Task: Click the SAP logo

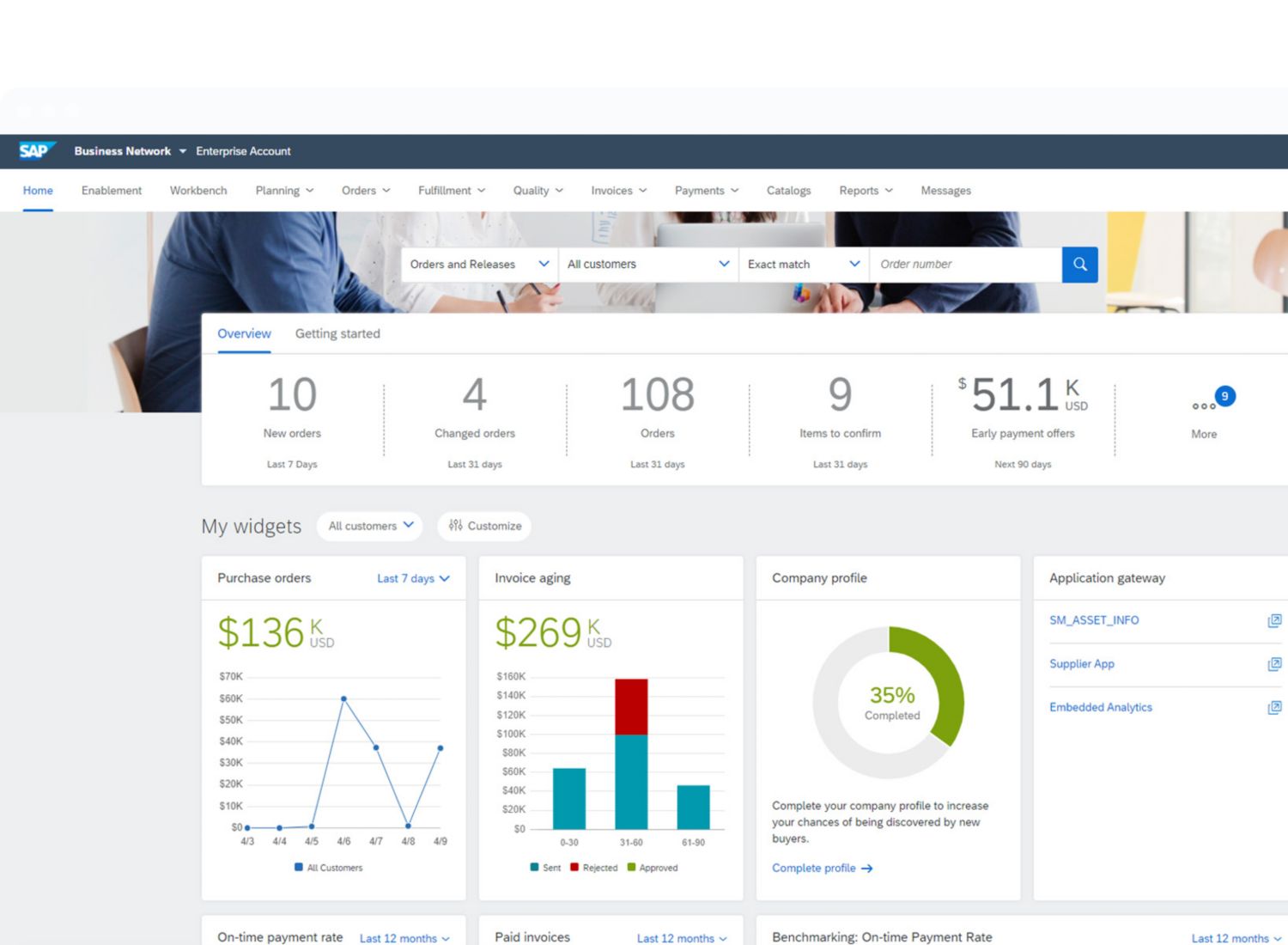Action: pyautogui.click(x=36, y=151)
